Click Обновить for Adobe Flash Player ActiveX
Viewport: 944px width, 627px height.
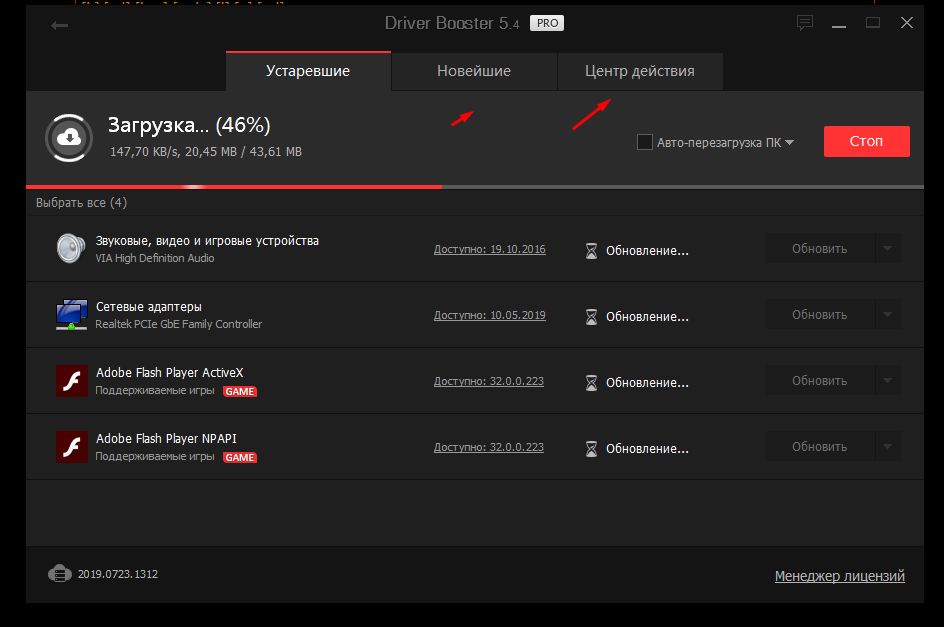[819, 381]
